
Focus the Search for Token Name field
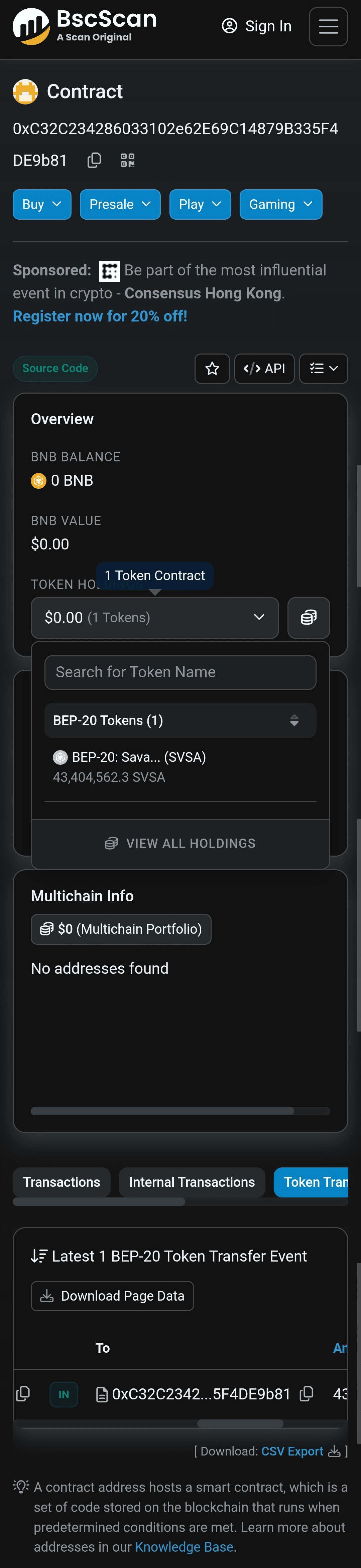pyautogui.click(x=180, y=672)
